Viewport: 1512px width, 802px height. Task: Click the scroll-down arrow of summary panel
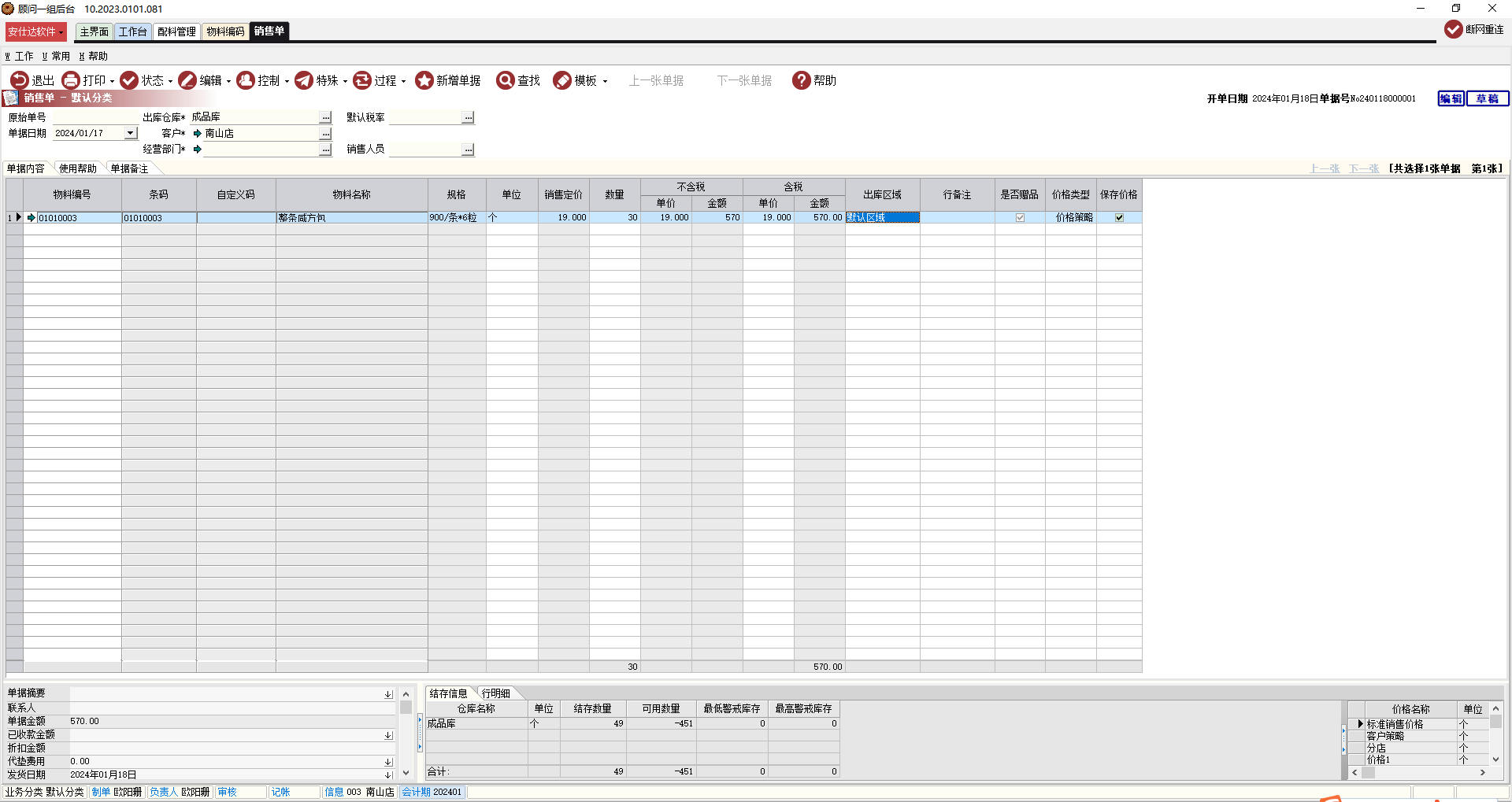pos(406,774)
